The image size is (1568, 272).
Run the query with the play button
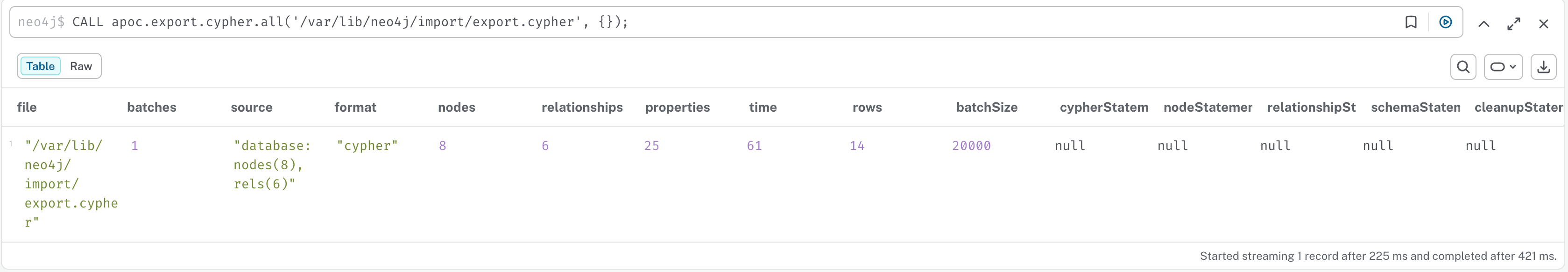pos(1446,22)
